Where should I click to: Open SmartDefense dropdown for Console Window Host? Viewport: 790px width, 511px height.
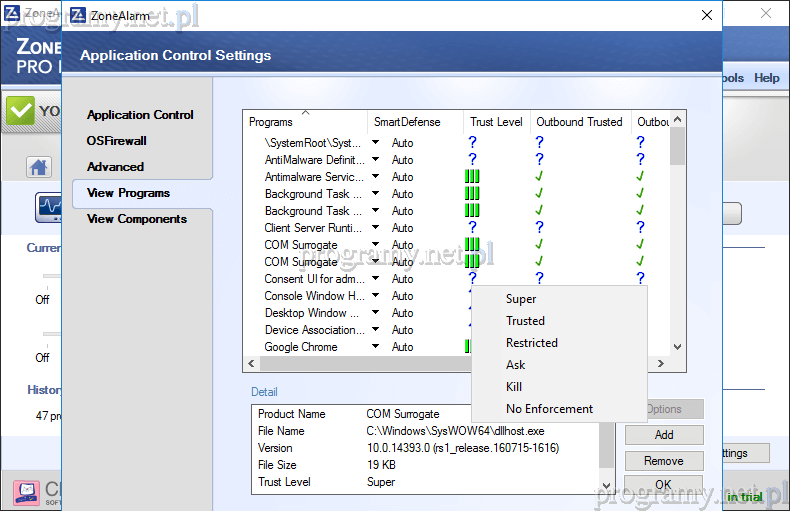[376, 296]
